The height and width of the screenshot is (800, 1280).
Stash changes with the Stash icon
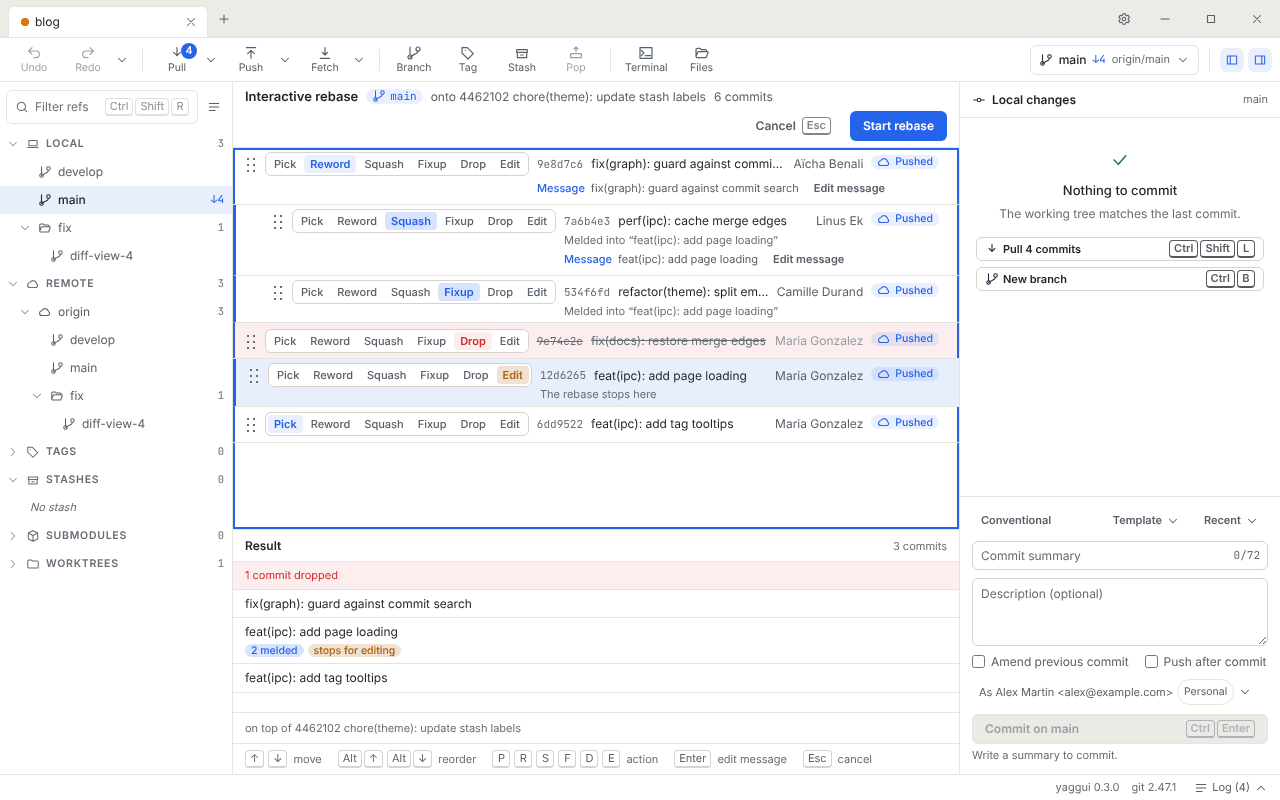(x=522, y=60)
